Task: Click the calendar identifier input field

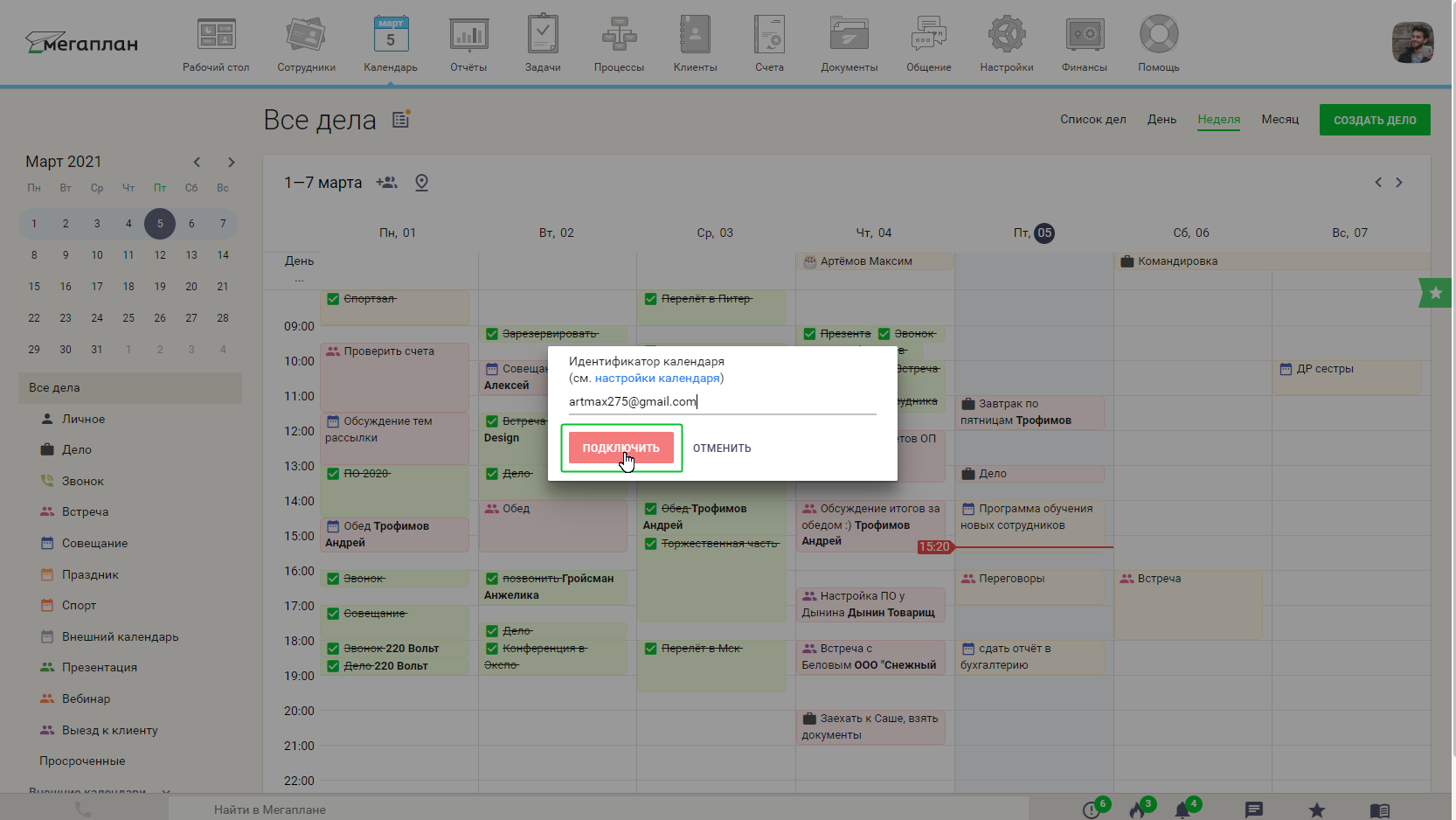Action: tap(722, 402)
